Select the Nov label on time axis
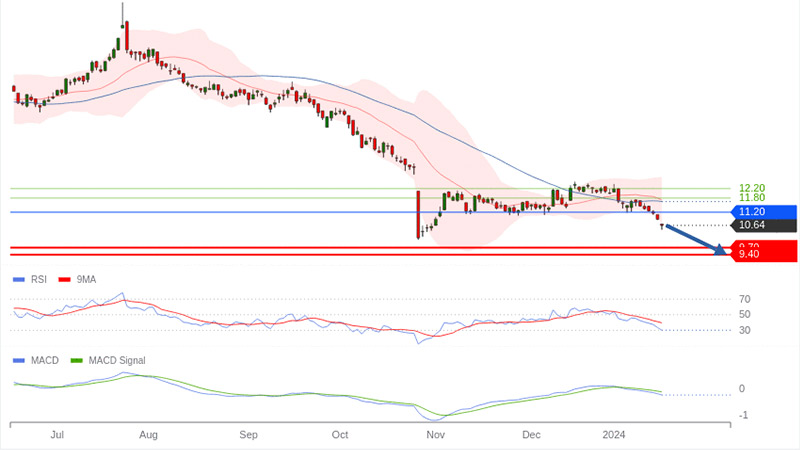Viewport: 800px width, 450px height. [435, 435]
